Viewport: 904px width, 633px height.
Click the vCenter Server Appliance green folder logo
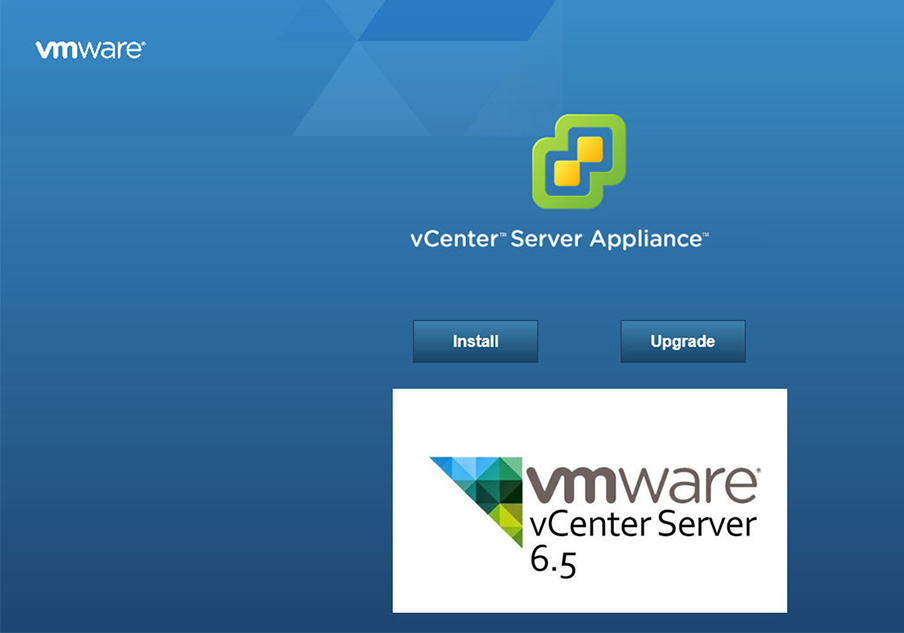578,162
